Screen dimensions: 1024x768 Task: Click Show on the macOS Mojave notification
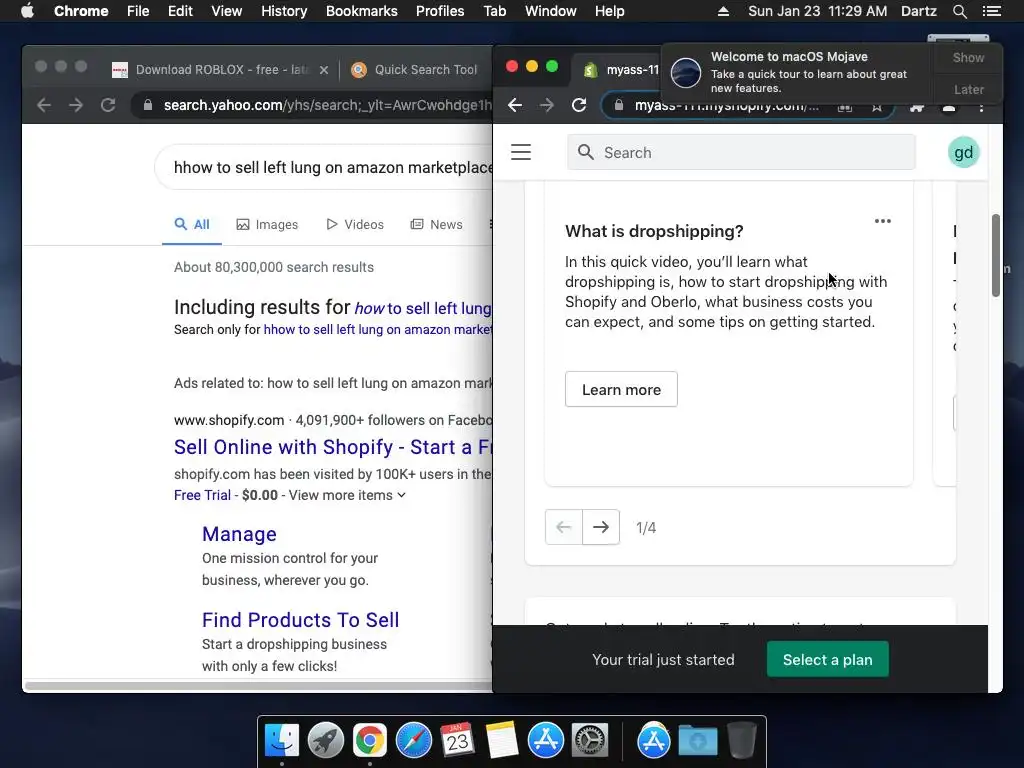click(x=968, y=57)
